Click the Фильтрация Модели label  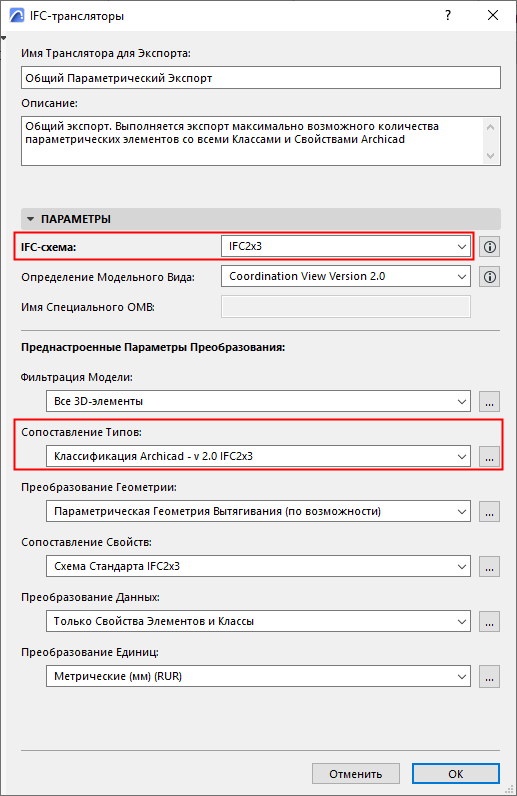tap(77, 377)
